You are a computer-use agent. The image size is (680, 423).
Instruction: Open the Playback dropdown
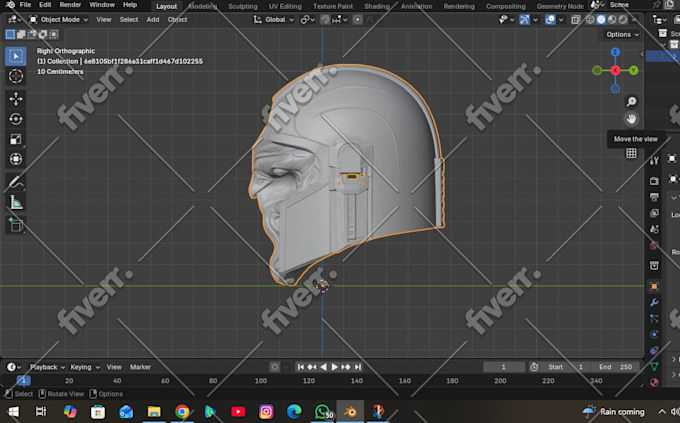[47, 367]
